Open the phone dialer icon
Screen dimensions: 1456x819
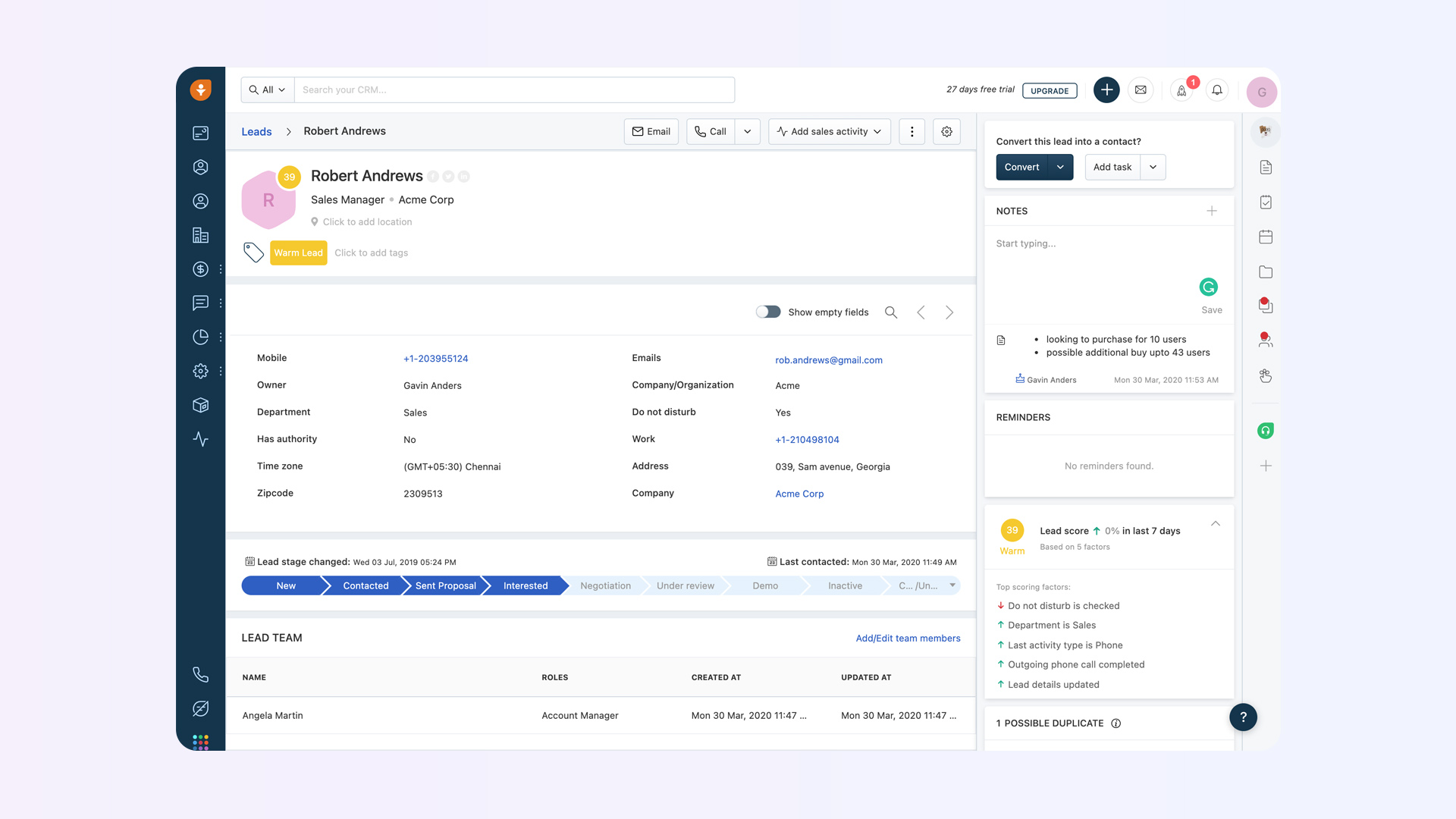tap(200, 674)
